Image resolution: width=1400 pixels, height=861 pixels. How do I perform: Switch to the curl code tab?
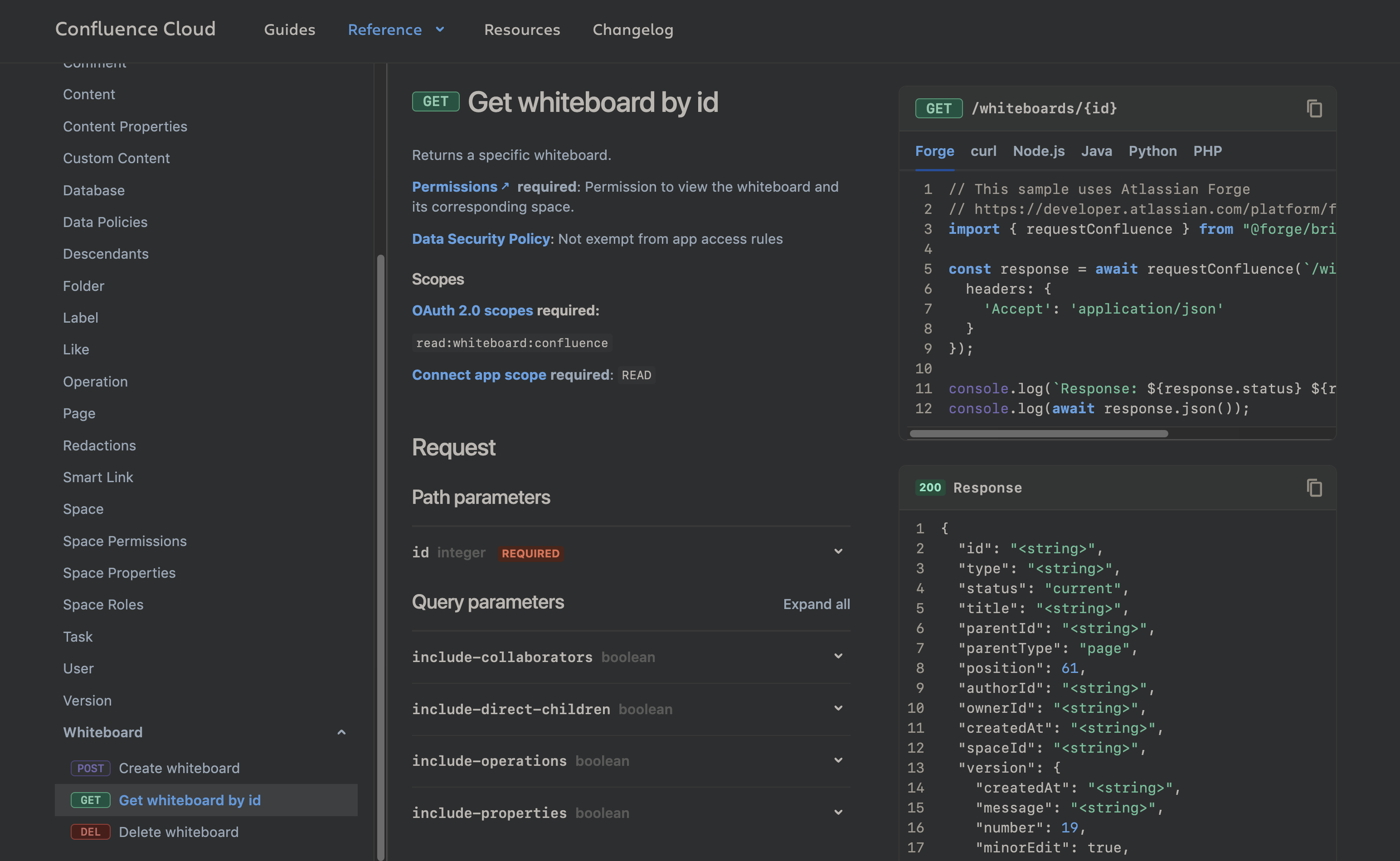coord(983,151)
